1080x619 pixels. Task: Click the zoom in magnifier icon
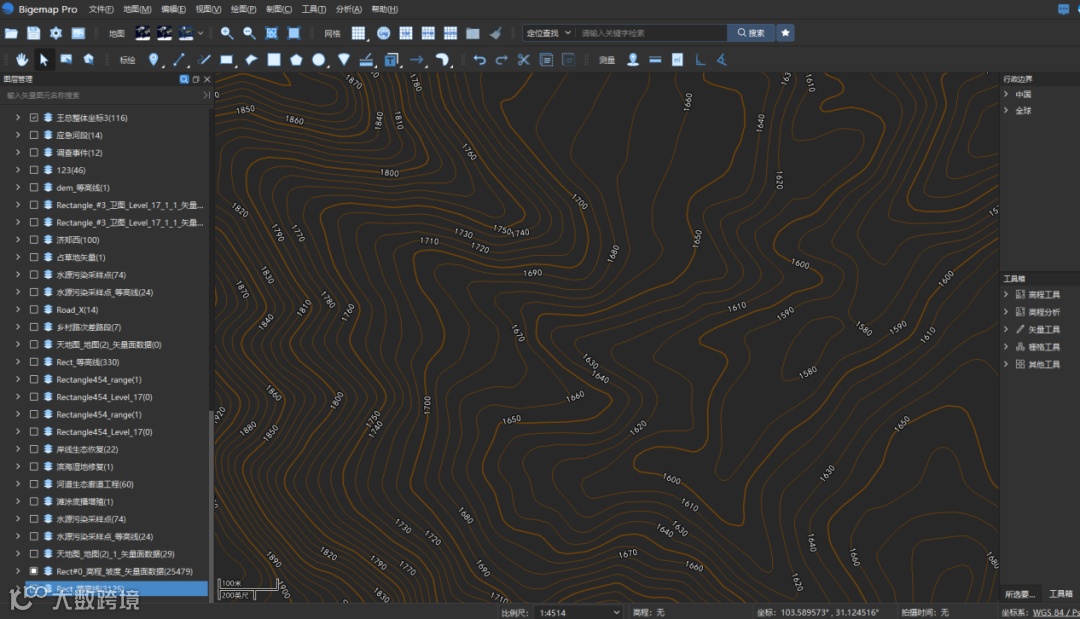[x=227, y=33]
